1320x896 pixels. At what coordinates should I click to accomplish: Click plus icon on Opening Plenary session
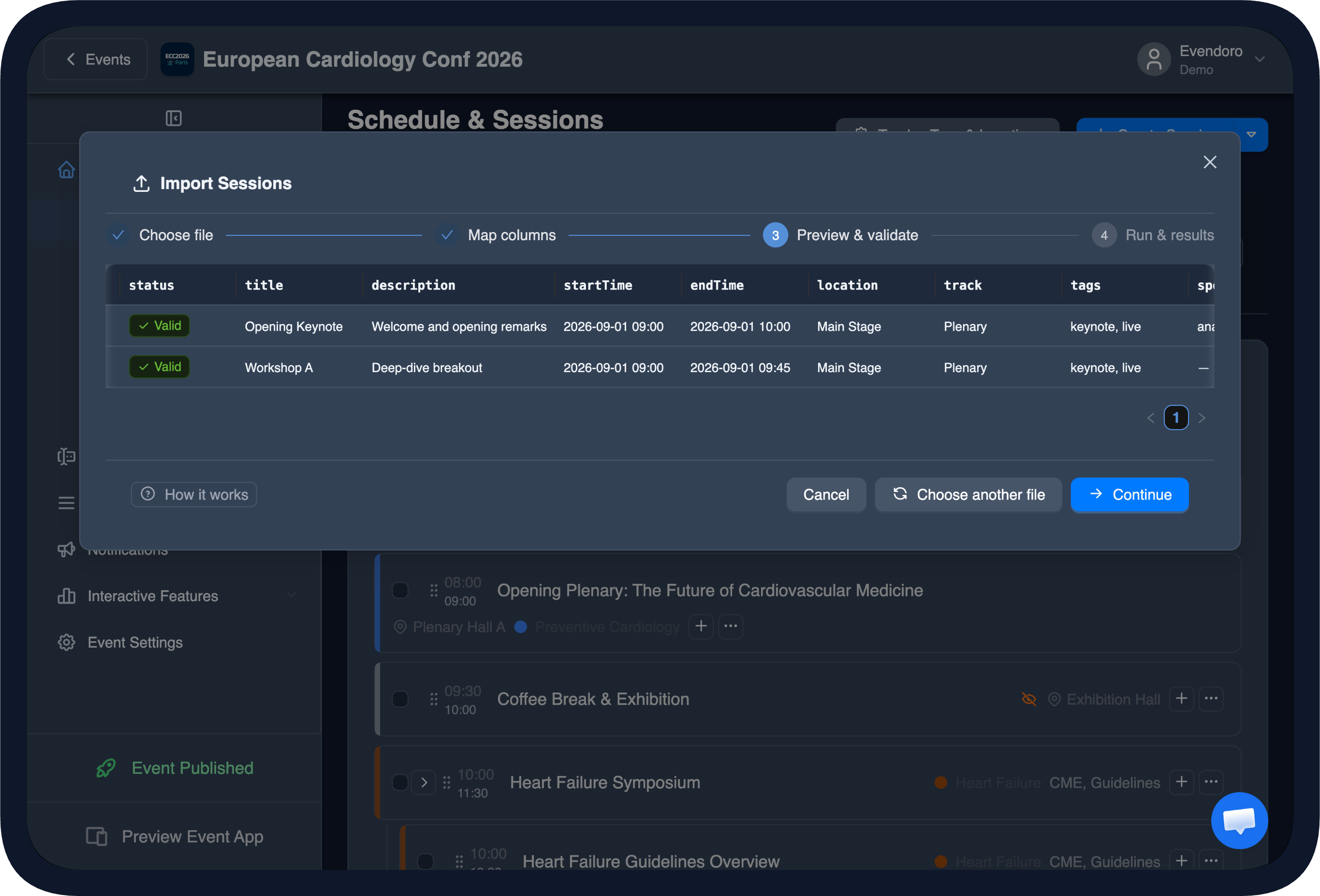(x=701, y=626)
